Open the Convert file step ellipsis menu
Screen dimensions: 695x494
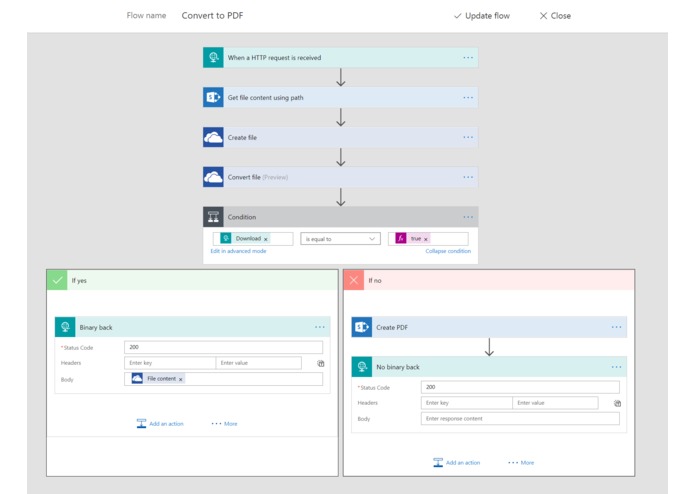pos(468,177)
